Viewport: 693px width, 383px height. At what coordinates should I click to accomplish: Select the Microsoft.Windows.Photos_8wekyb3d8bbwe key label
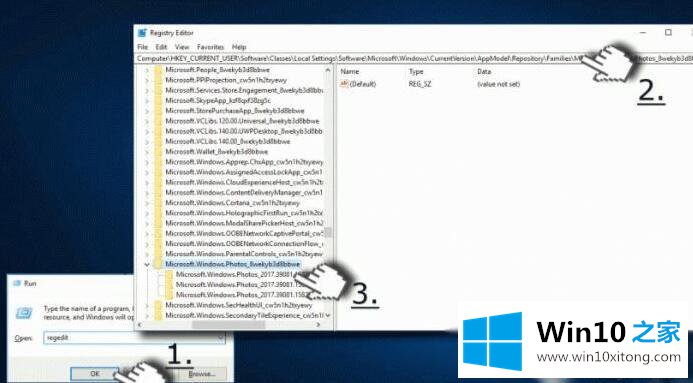tap(232, 264)
